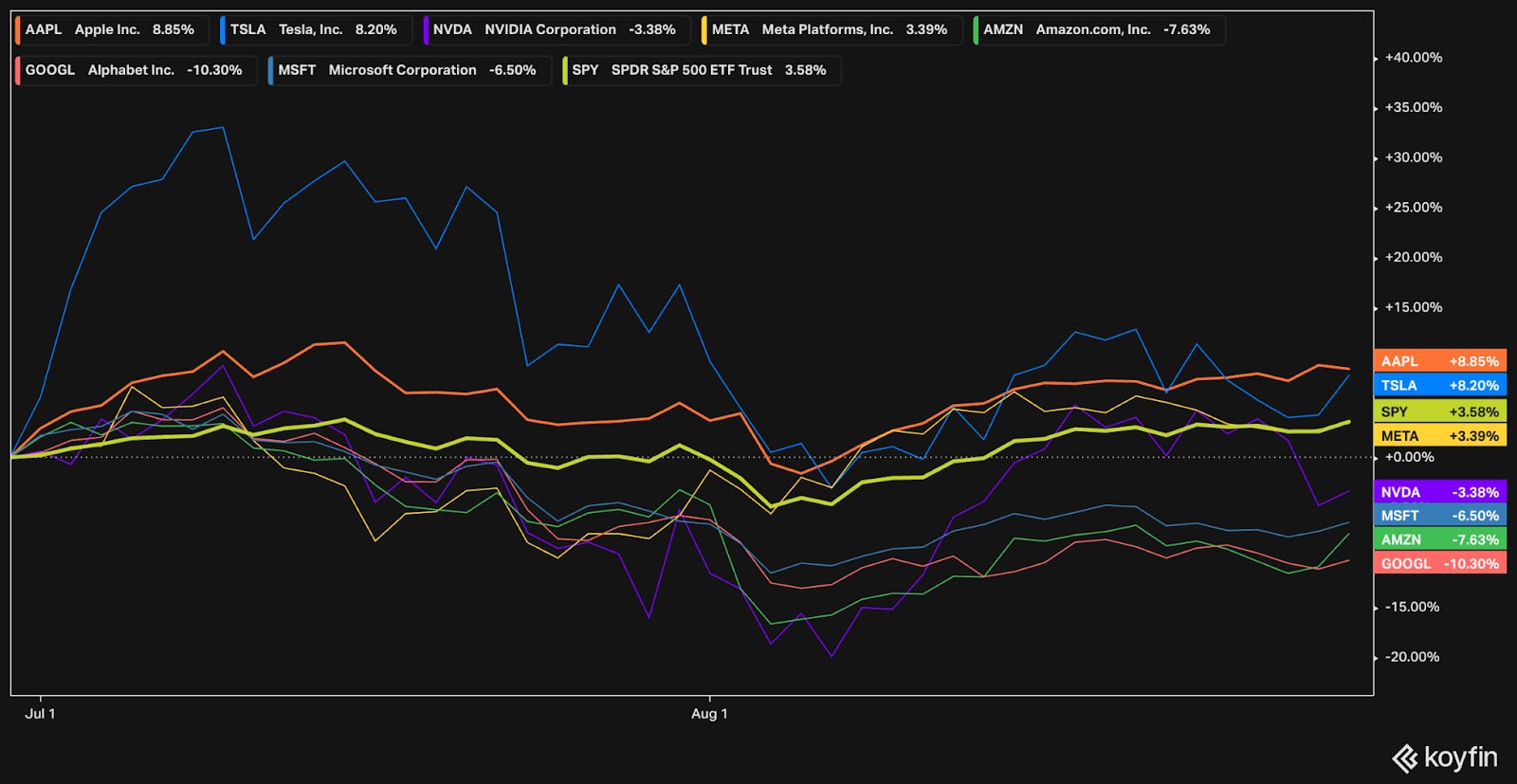The height and width of the screenshot is (784, 1517).
Task: Click the red GOOGL -10.30% price tag
Action: pos(1439,563)
